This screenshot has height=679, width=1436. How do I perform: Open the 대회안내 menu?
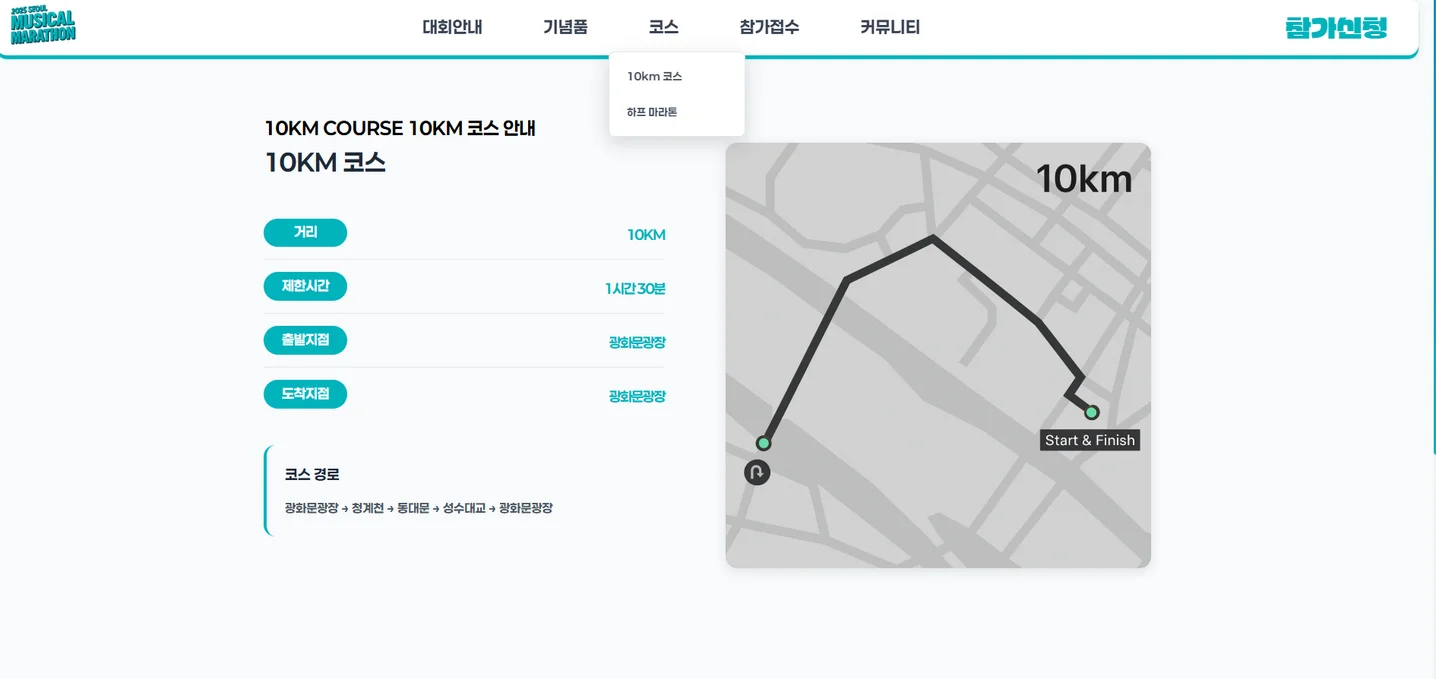pos(452,28)
